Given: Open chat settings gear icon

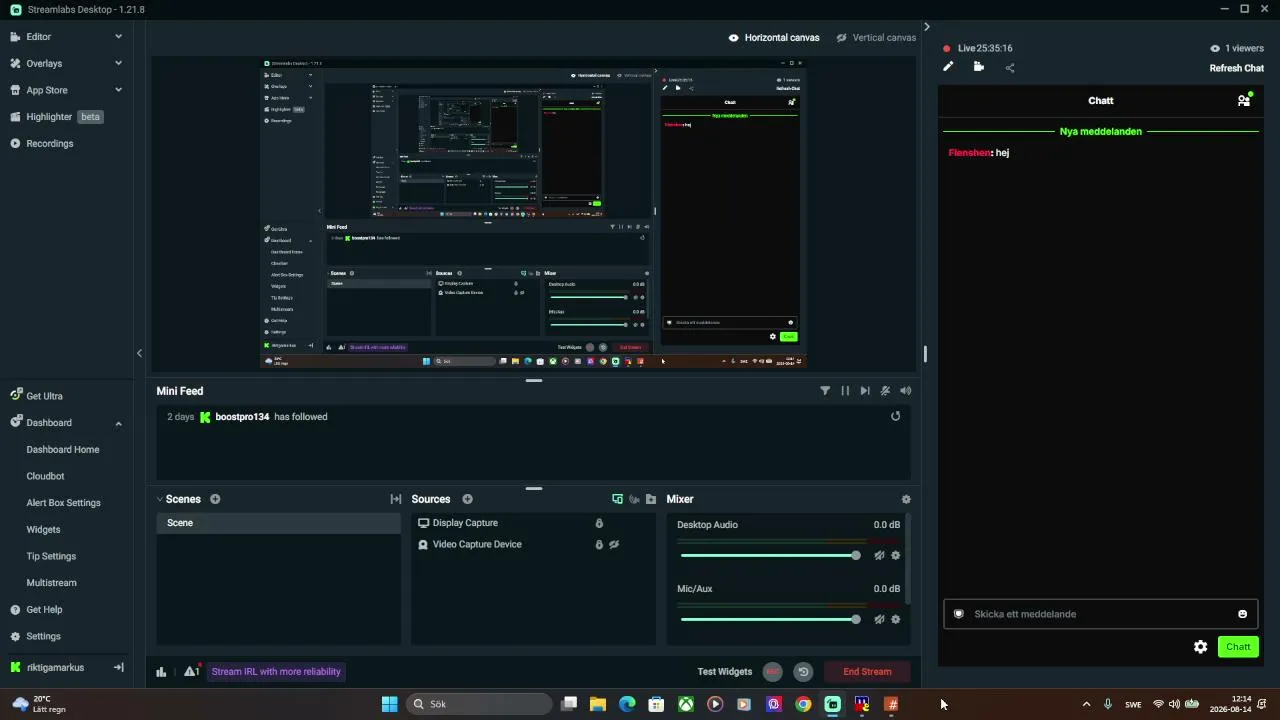Looking at the screenshot, I should click(1200, 647).
